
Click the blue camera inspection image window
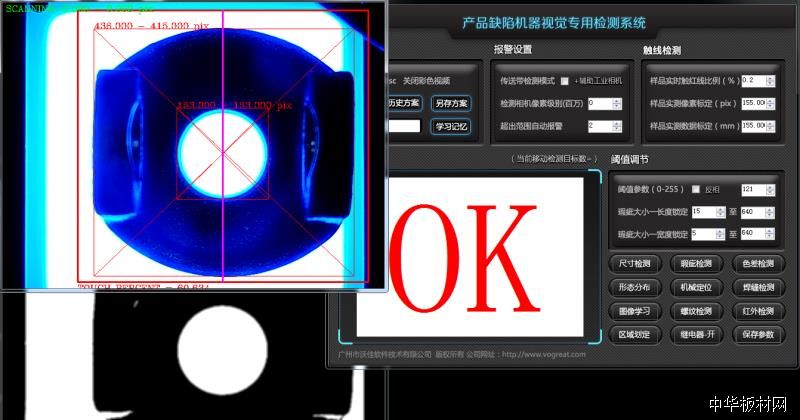(x=193, y=145)
